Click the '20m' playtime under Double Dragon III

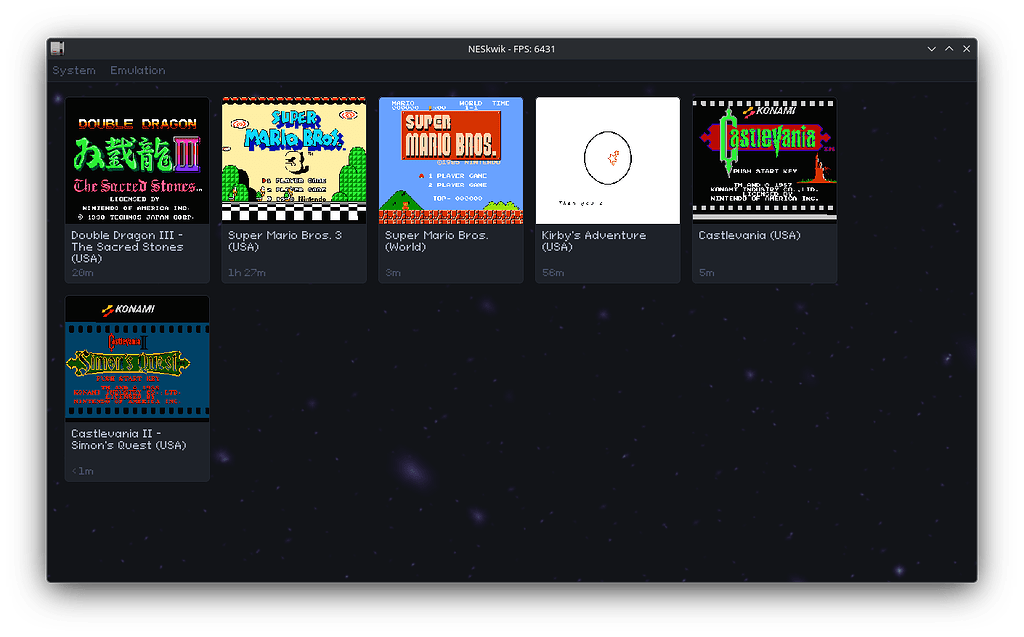pyautogui.click(x=82, y=272)
